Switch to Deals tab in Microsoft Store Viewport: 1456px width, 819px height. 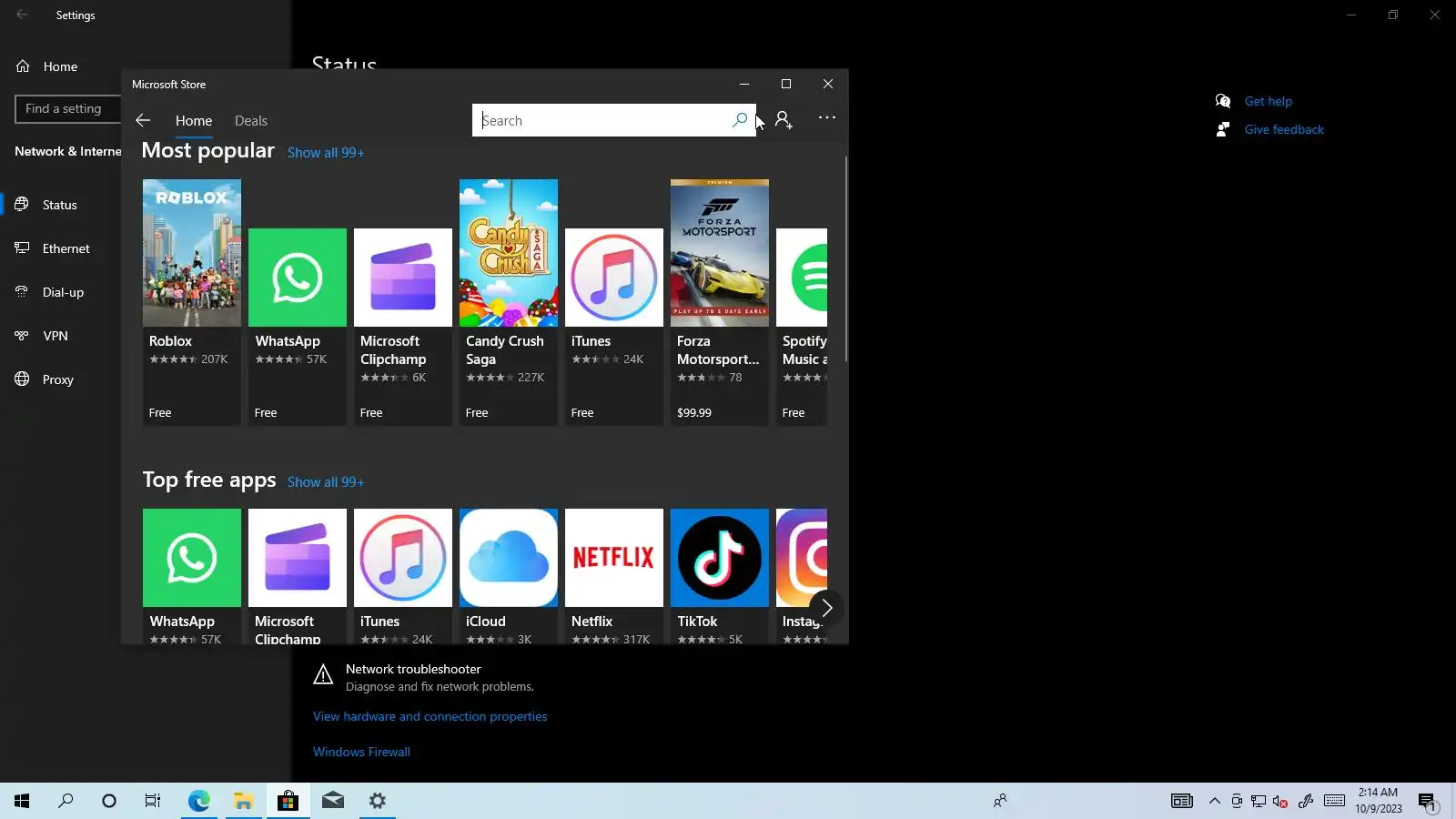[x=251, y=121]
